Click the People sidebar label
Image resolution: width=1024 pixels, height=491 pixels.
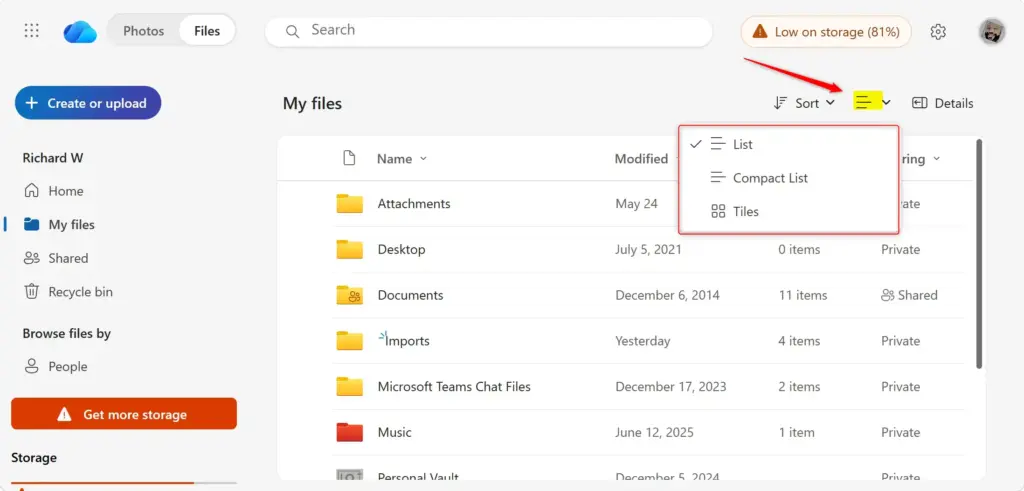(x=68, y=367)
